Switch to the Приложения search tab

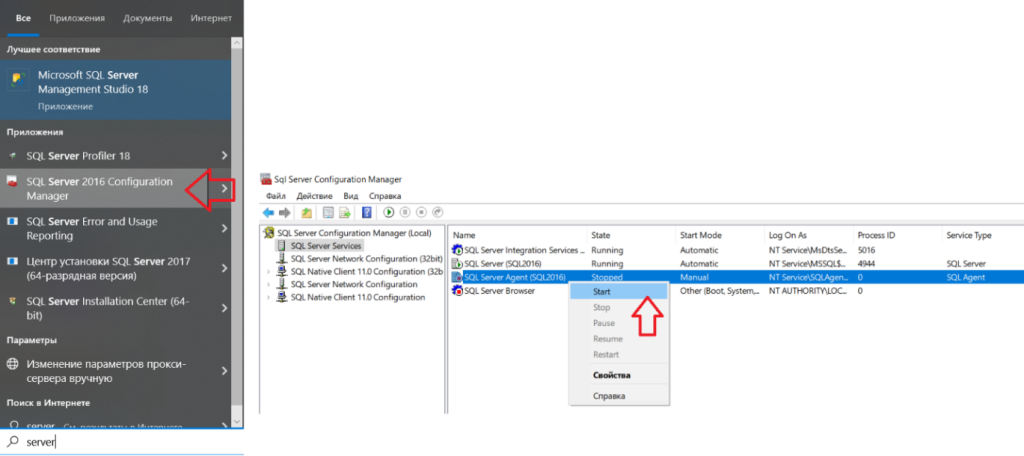(x=77, y=18)
